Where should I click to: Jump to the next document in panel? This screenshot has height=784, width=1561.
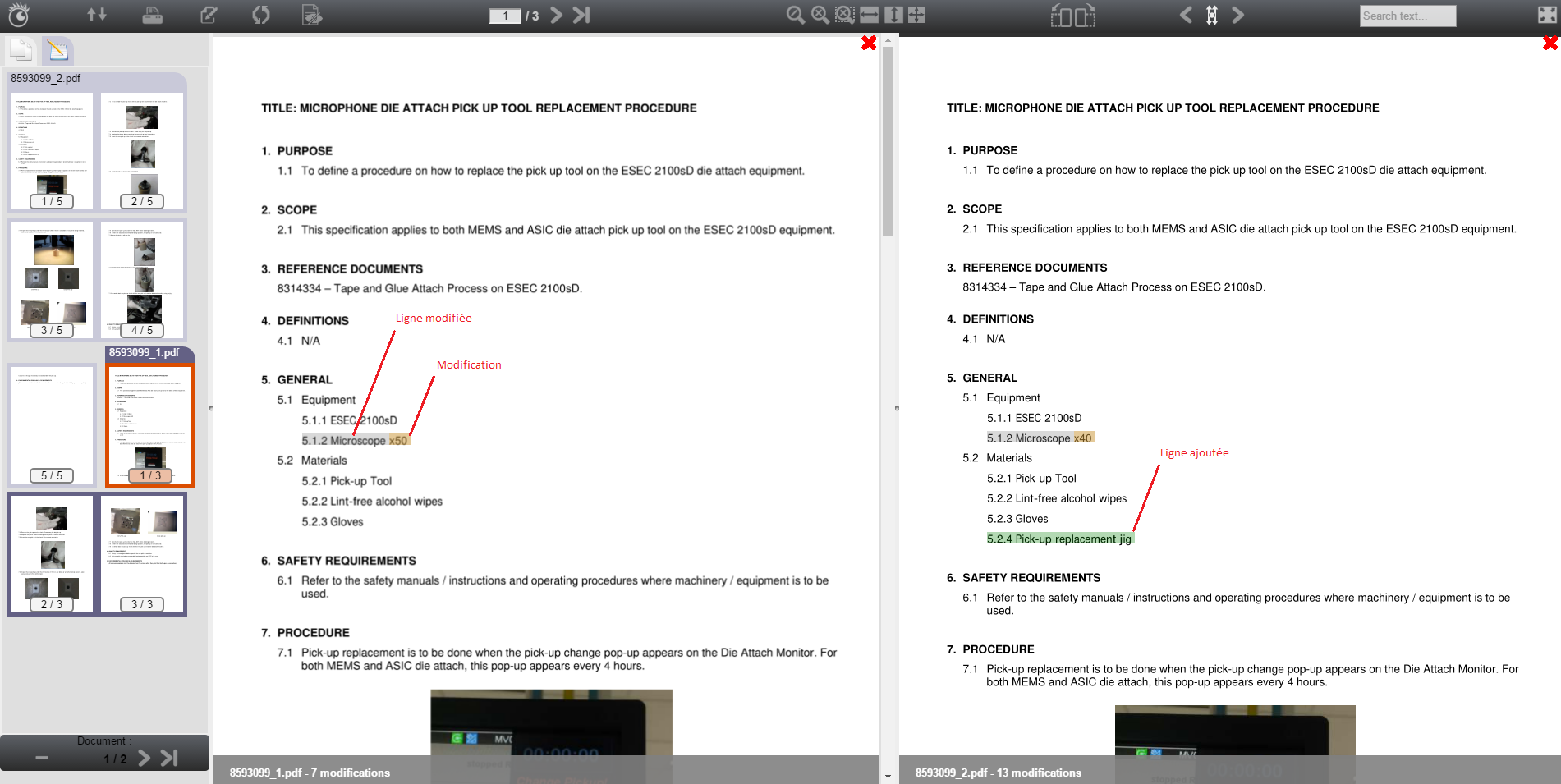point(145,758)
